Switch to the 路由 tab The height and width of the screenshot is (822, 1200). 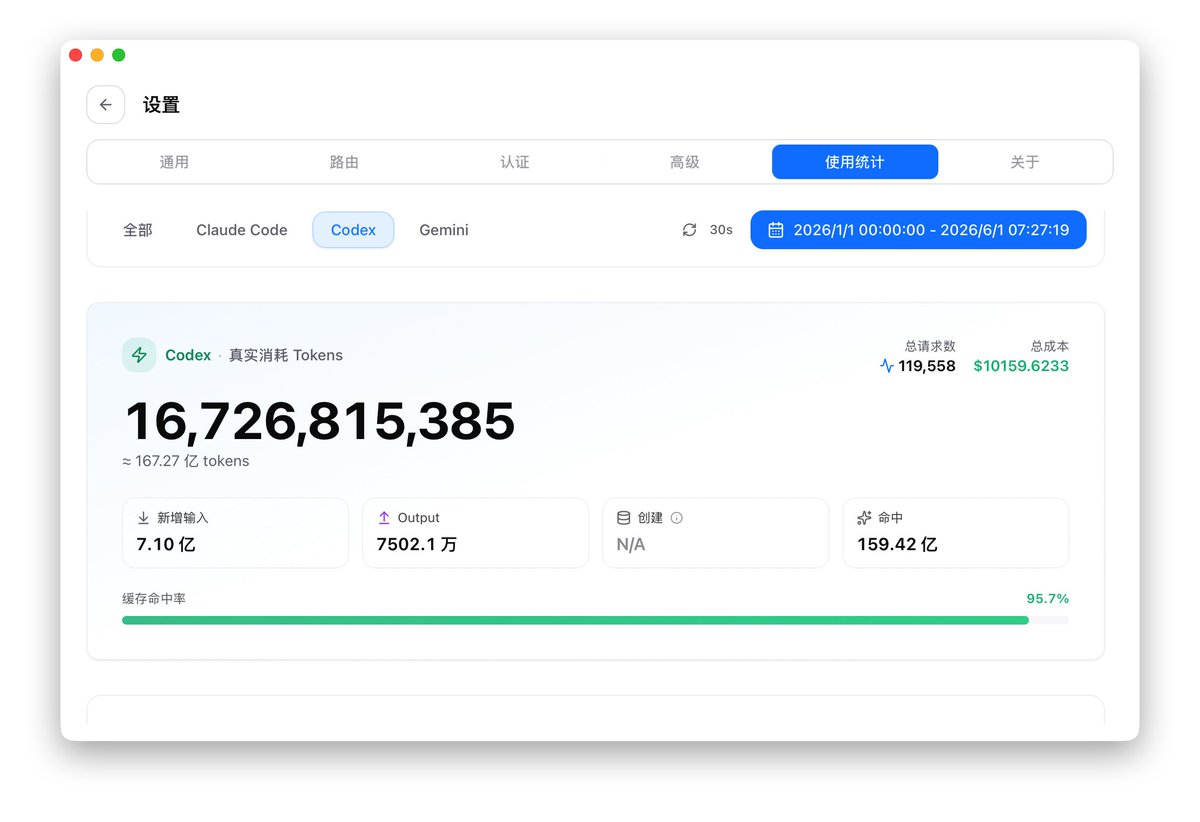(x=344, y=162)
